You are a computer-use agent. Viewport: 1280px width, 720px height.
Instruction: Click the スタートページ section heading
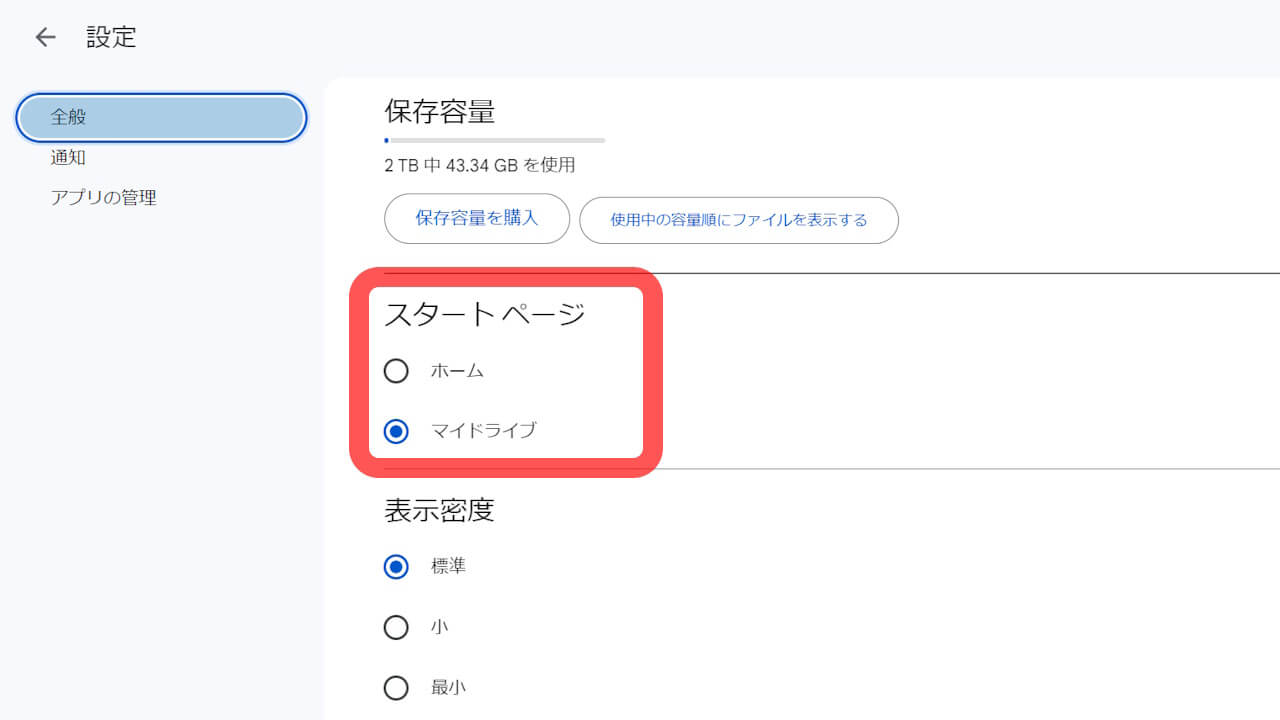(484, 314)
